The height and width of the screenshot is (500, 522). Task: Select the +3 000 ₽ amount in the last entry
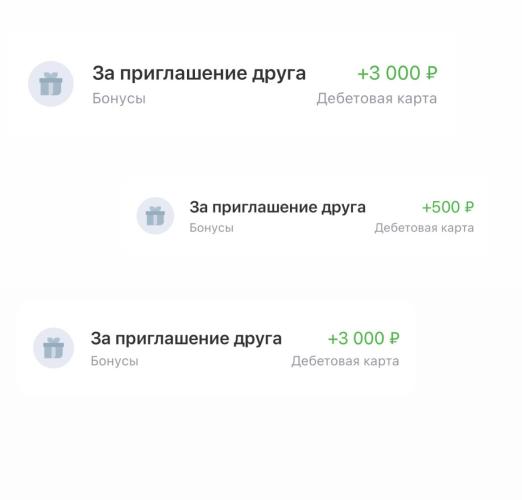[364, 338]
